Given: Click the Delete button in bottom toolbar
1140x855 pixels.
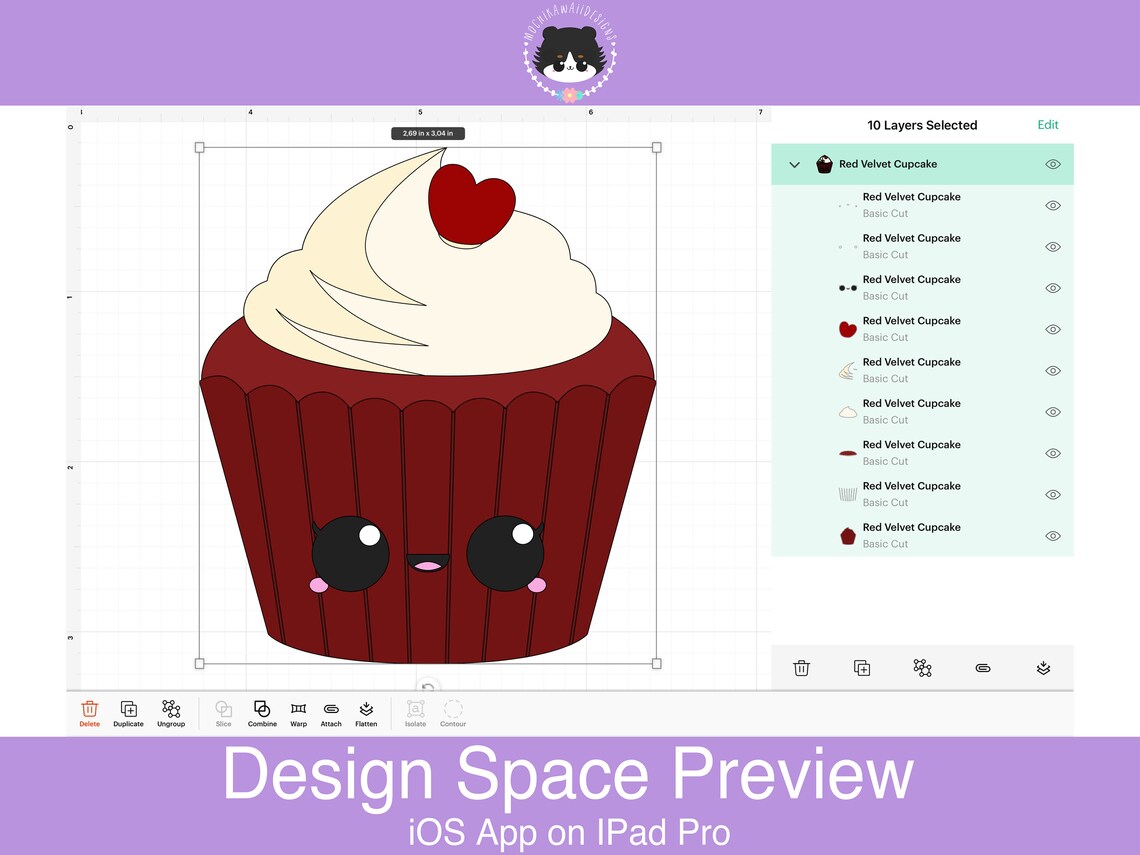Looking at the screenshot, I should pos(89,712).
